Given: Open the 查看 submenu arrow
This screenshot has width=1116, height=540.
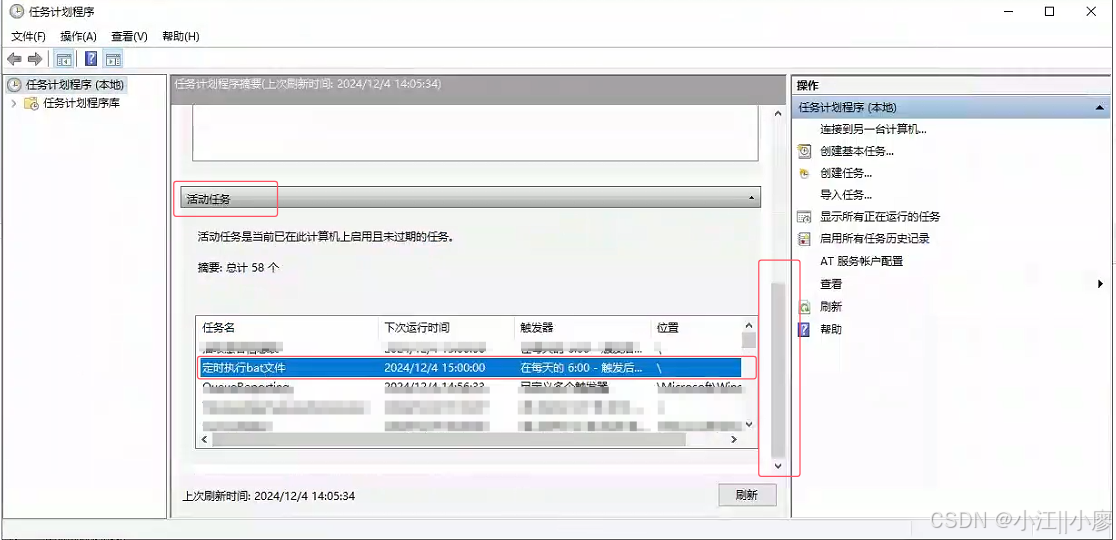Looking at the screenshot, I should pos(1101,284).
